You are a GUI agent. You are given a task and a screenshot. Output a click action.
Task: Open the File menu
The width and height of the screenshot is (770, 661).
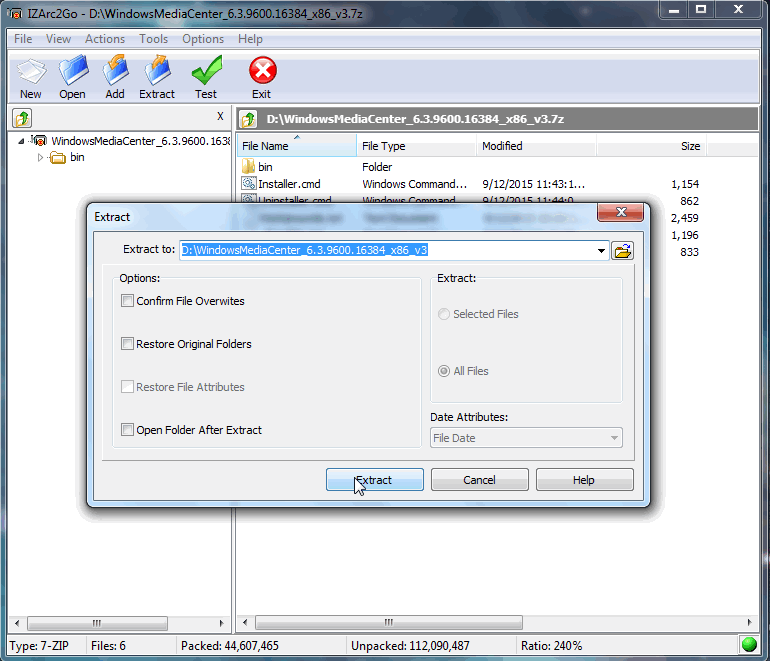point(23,39)
